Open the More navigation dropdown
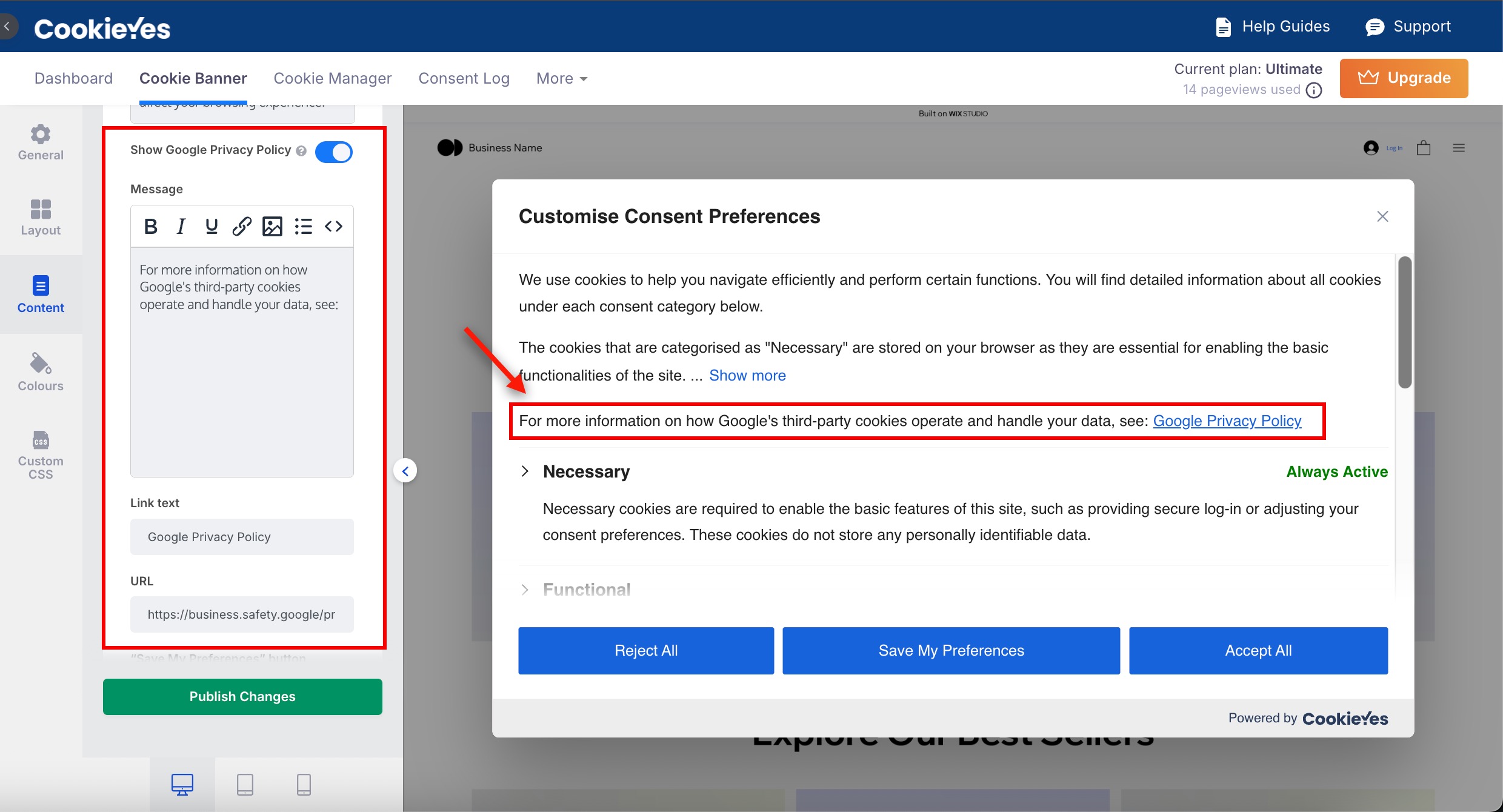 pyautogui.click(x=561, y=78)
